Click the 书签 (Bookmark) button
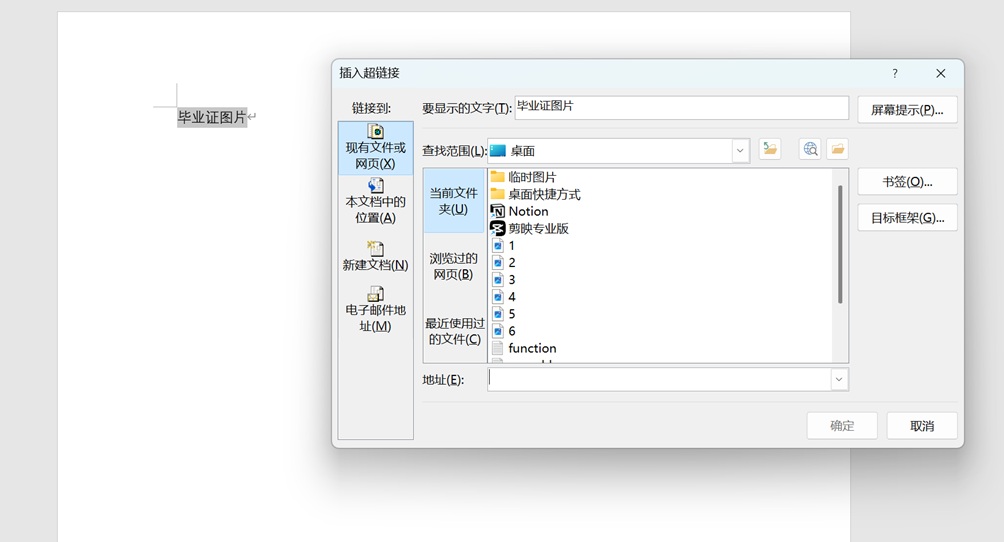The width and height of the screenshot is (1004, 542). 907,182
